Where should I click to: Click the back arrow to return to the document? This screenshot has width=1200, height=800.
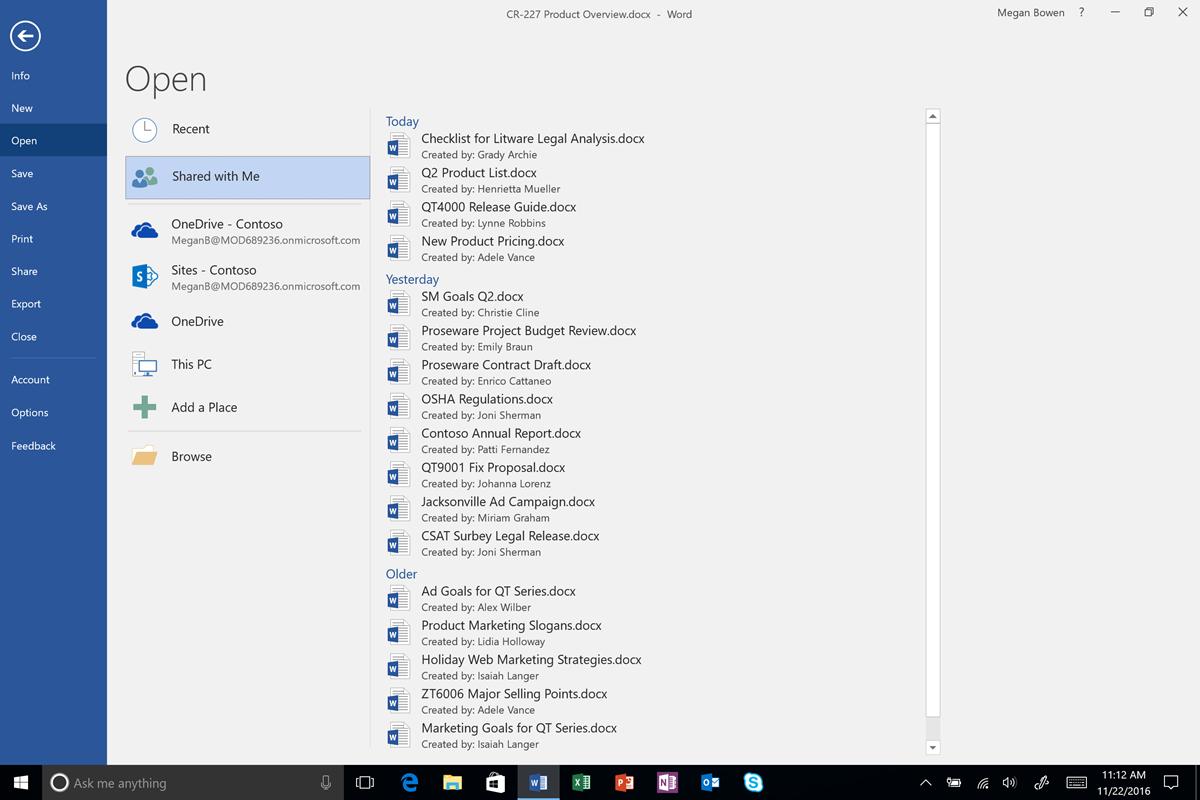[25, 36]
